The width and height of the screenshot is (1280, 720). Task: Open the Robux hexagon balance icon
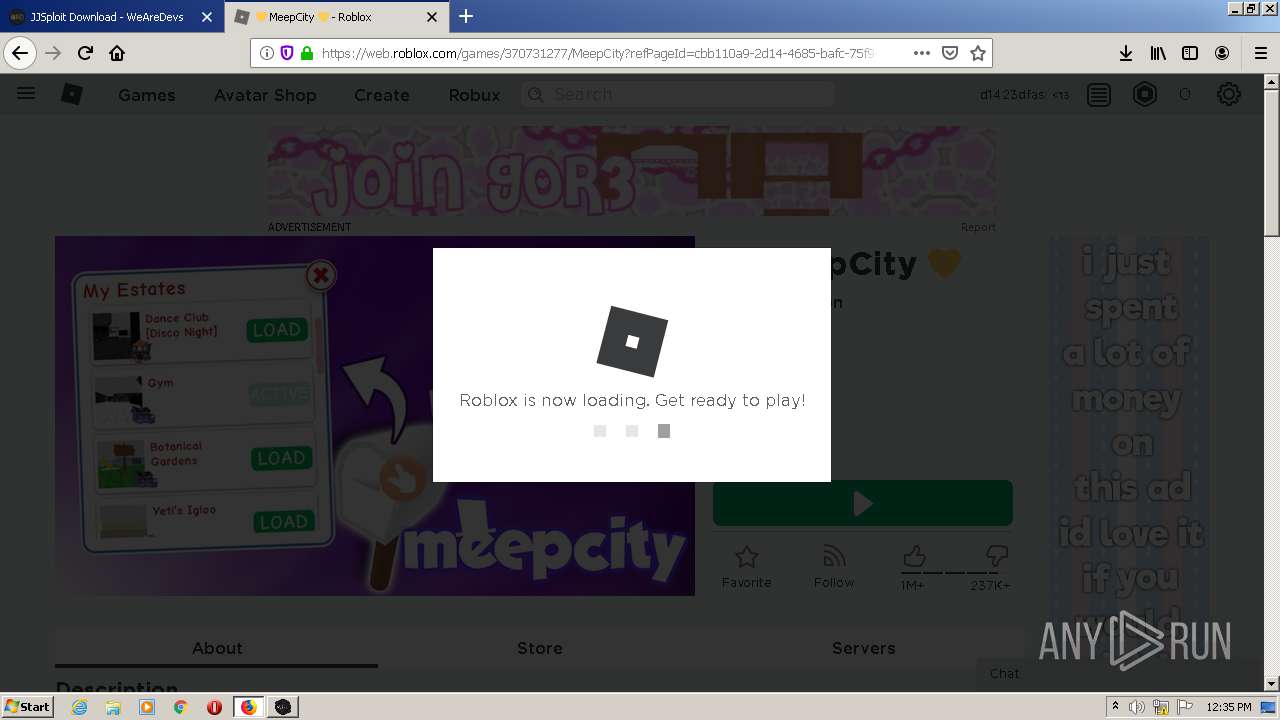(1145, 94)
